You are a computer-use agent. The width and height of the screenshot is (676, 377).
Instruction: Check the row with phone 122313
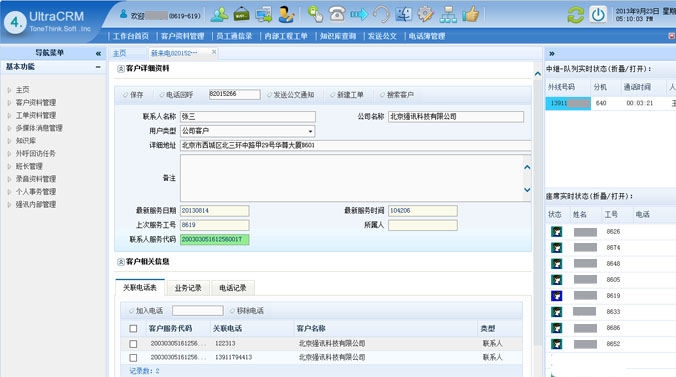[x=133, y=344]
